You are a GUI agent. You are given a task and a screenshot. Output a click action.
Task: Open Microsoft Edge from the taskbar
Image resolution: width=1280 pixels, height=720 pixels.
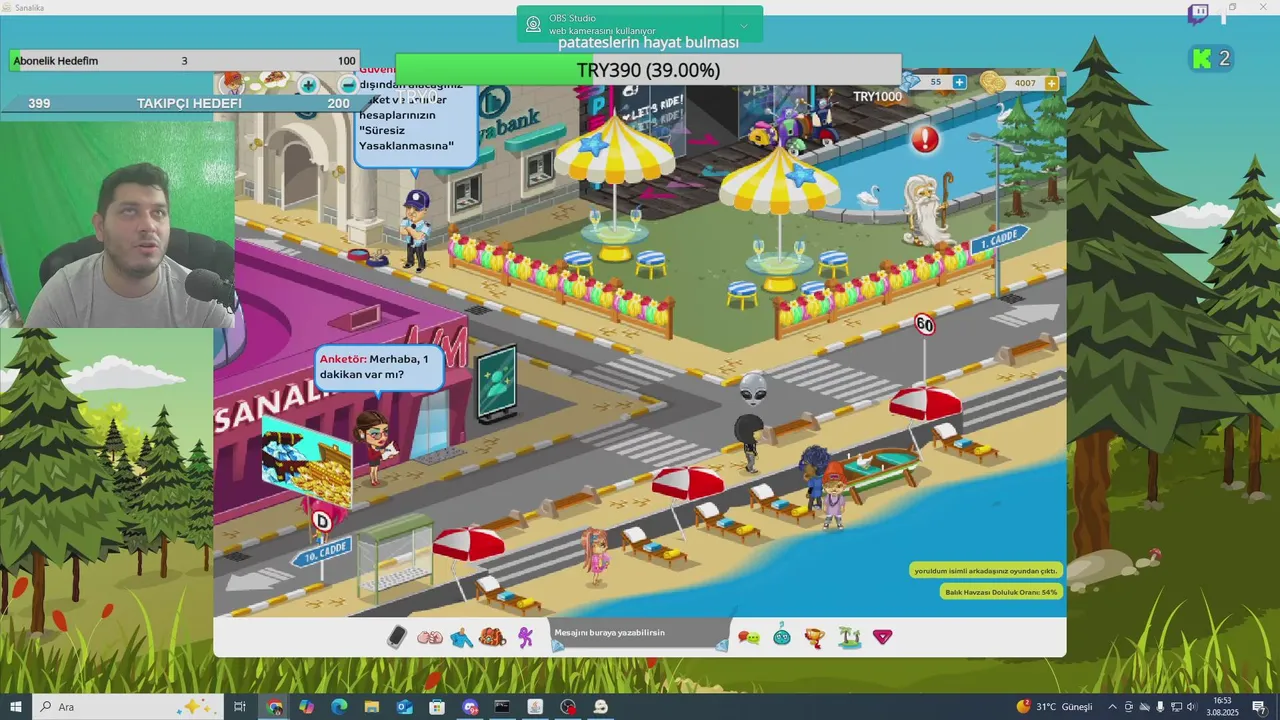click(339, 707)
